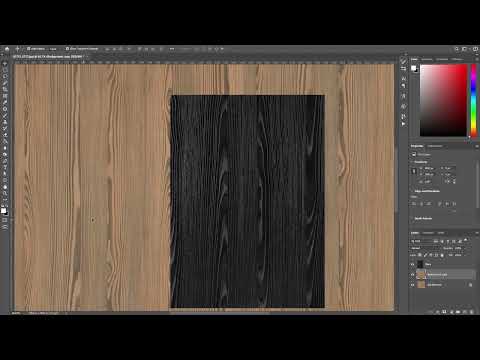Viewport: 480px width, 360px height.
Task: Switch to the Gradients tab
Action: 442,59
